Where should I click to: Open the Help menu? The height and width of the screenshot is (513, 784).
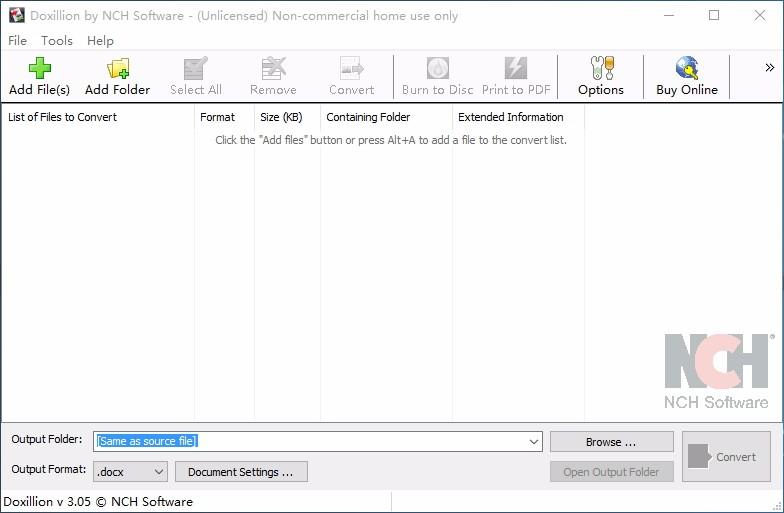coord(100,40)
